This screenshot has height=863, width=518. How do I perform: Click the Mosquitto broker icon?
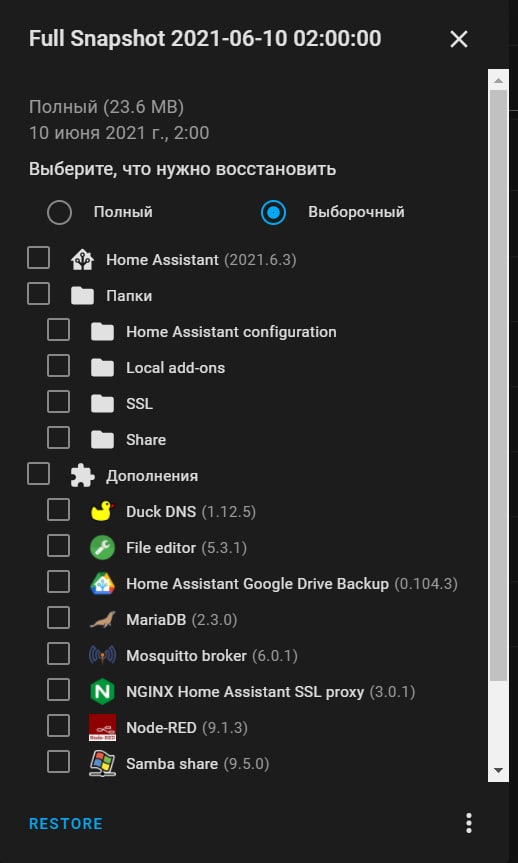point(102,656)
